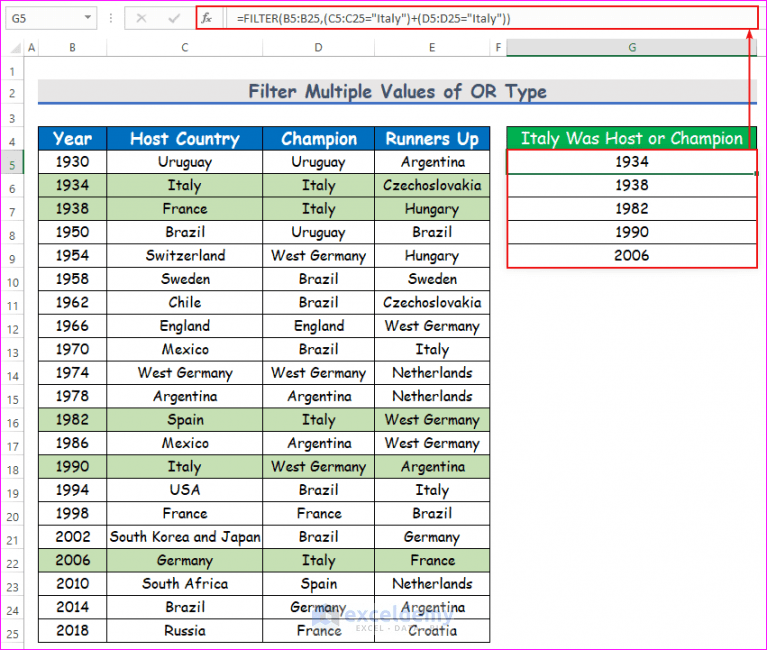The width and height of the screenshot is (767, 650).
Task: Select column A header
Action: [31, 47]
